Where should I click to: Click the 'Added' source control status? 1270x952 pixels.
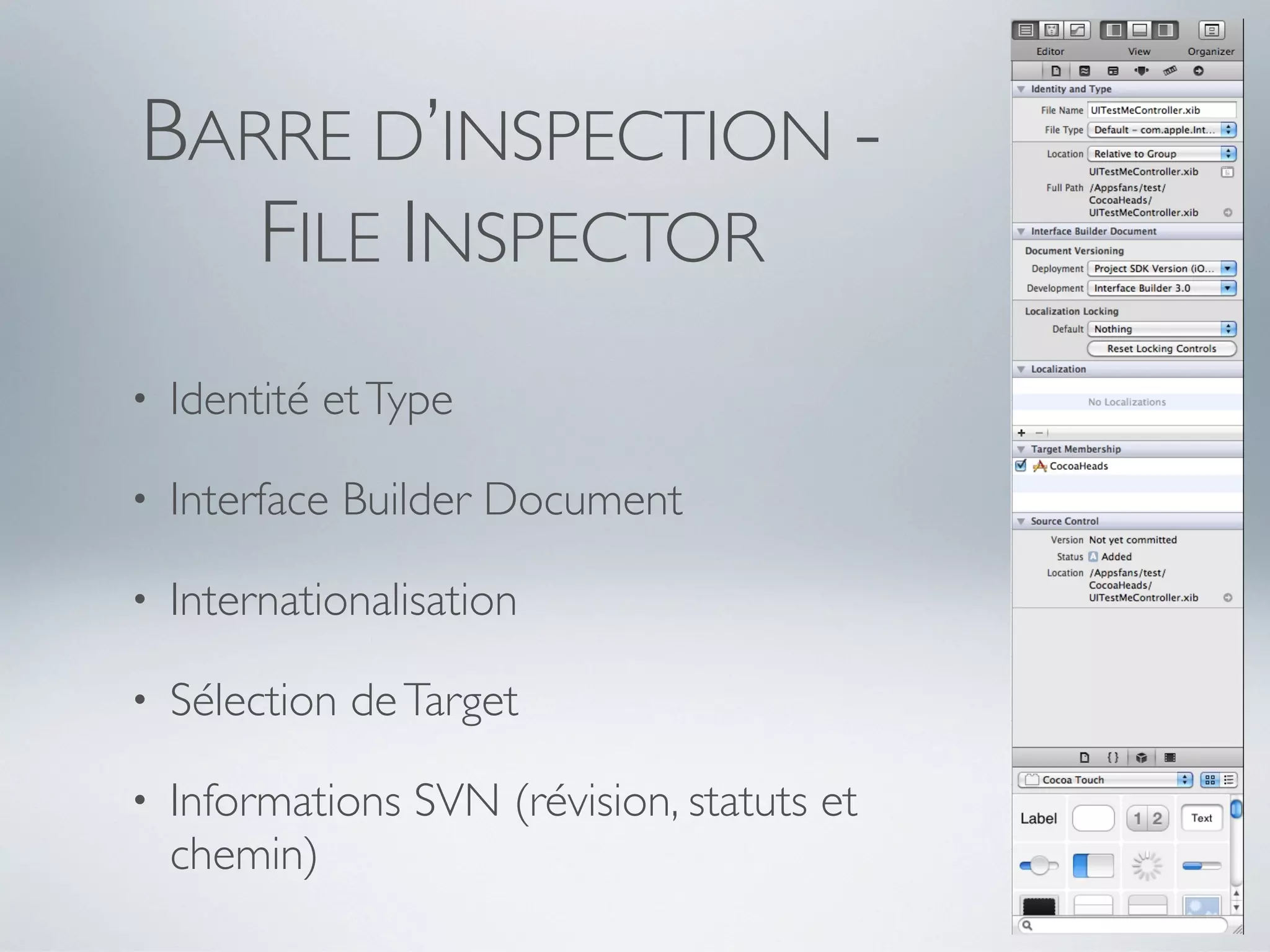pyautogui.click(x=1116, y=557)
